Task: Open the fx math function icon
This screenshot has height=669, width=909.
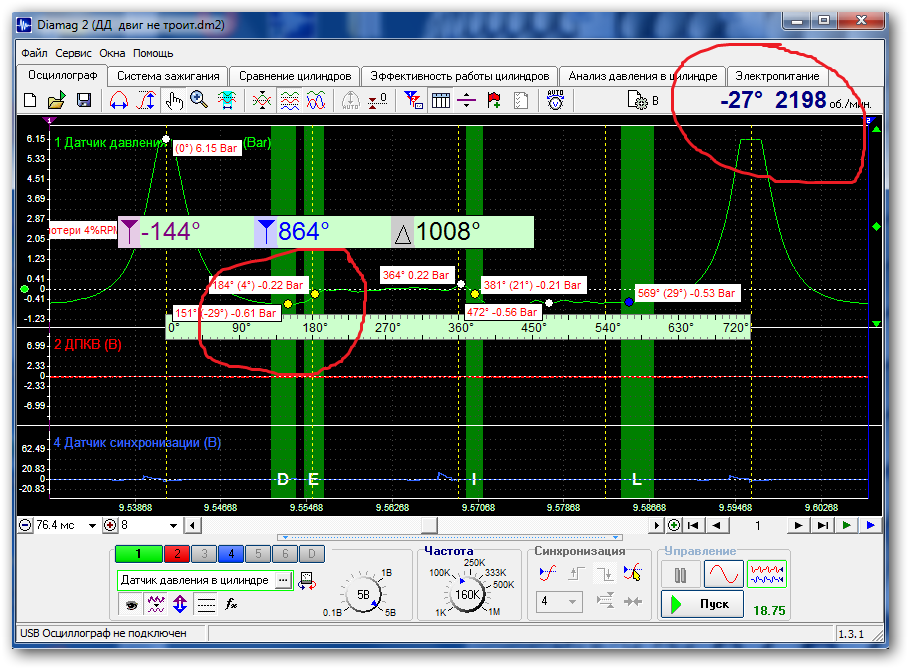Action: pyautogui.click(x=231, y=604)
